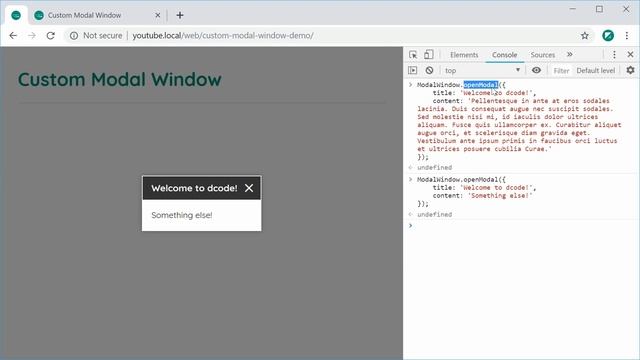This screenshot has width=640, height=360.
Task: Click the inspect element picker icon
Action: click(x=413, y=55)
